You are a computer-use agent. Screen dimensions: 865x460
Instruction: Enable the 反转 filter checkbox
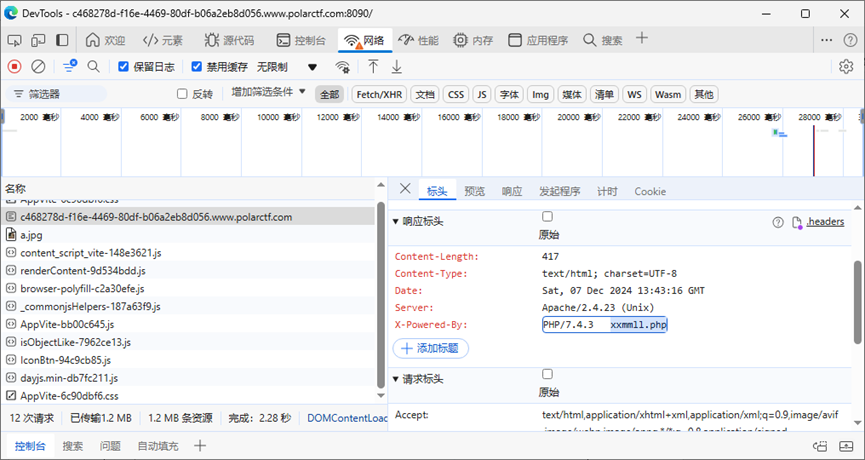[182, 94]
